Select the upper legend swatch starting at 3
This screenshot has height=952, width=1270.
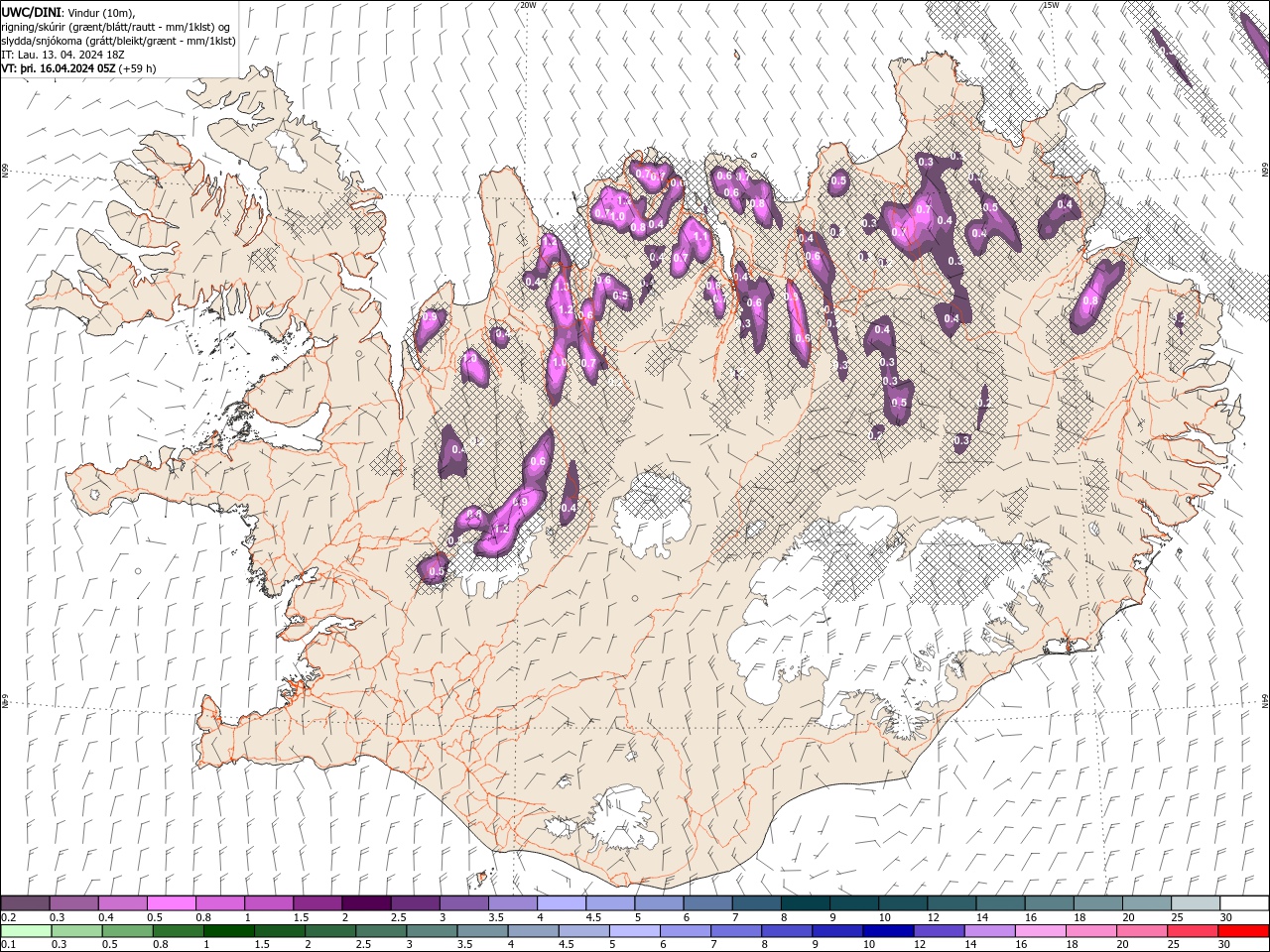click(464, 902)
